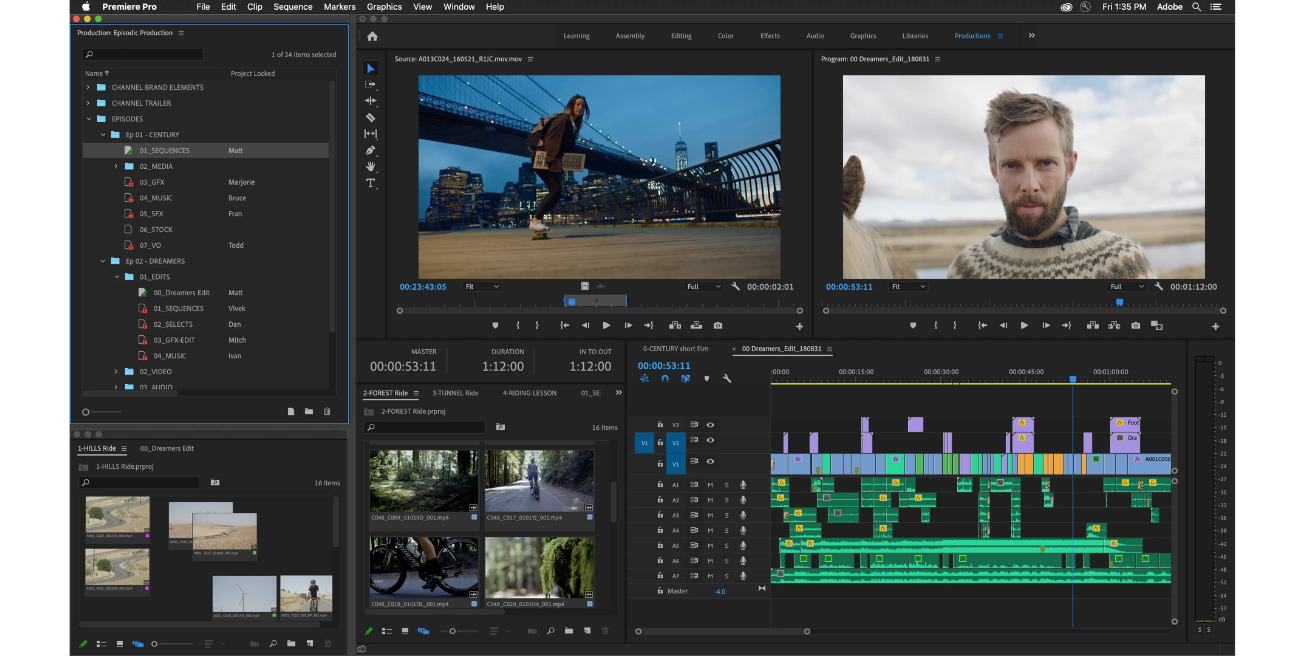
Task: Open Source monitor settings wrench
Action: tap(735, 286)
